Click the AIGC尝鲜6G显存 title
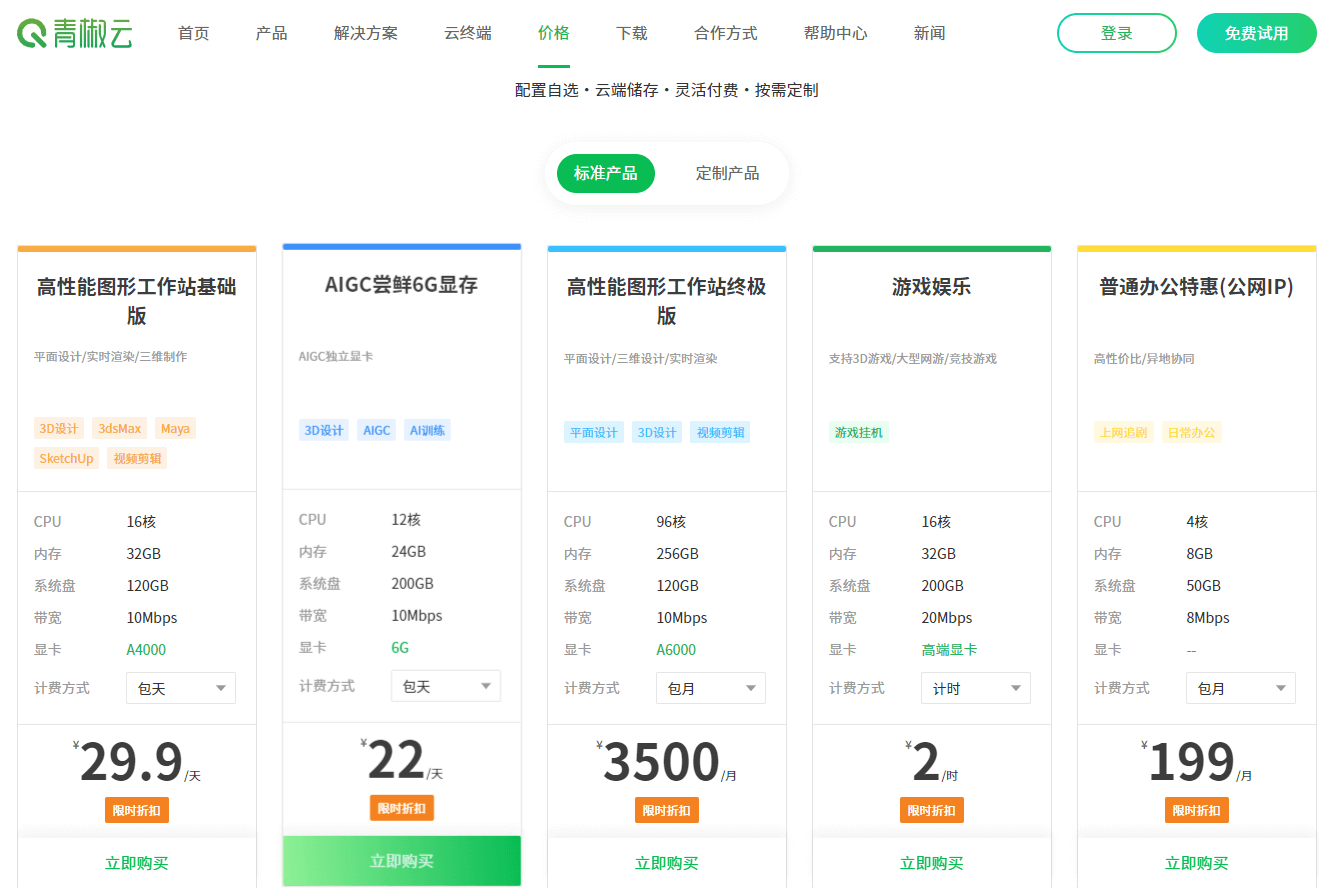This screenshot has width=1321, height=888. [x=402, y=285]
